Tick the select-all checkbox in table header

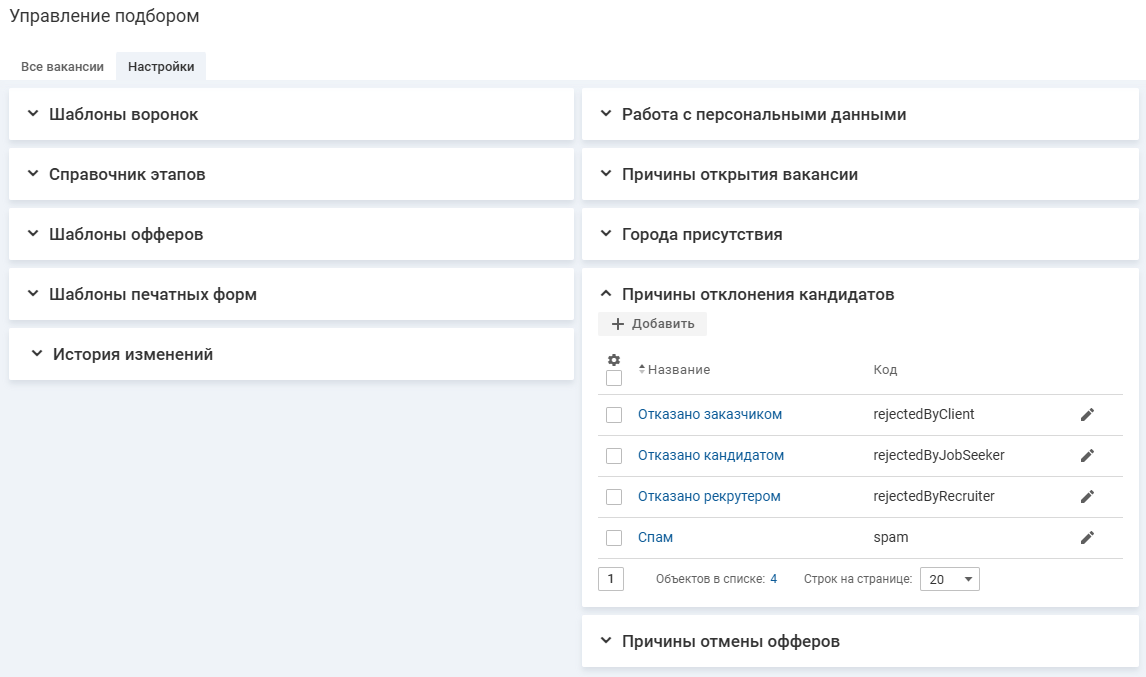614,378
